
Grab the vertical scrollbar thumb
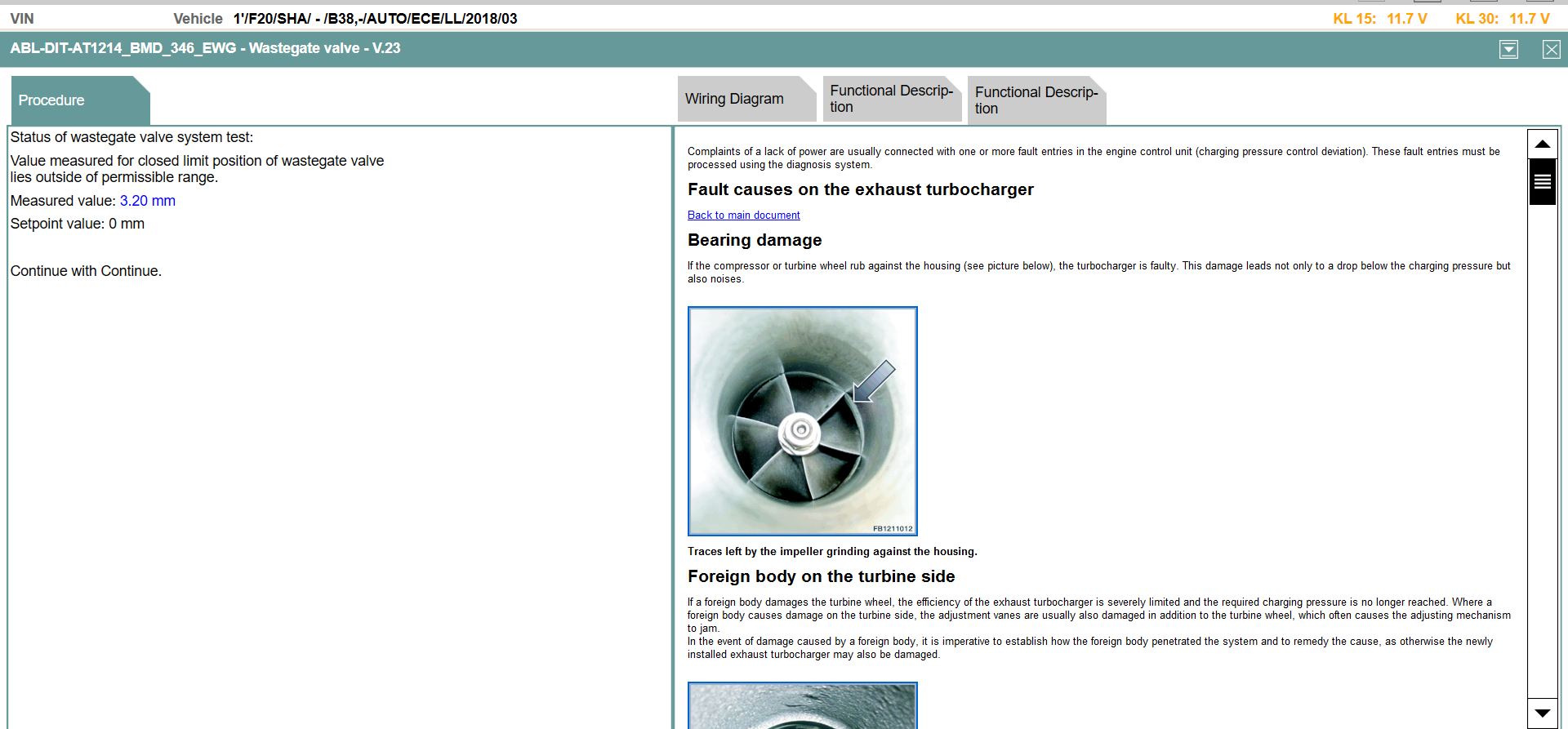pyautogui.click(x=1542, y=181)
